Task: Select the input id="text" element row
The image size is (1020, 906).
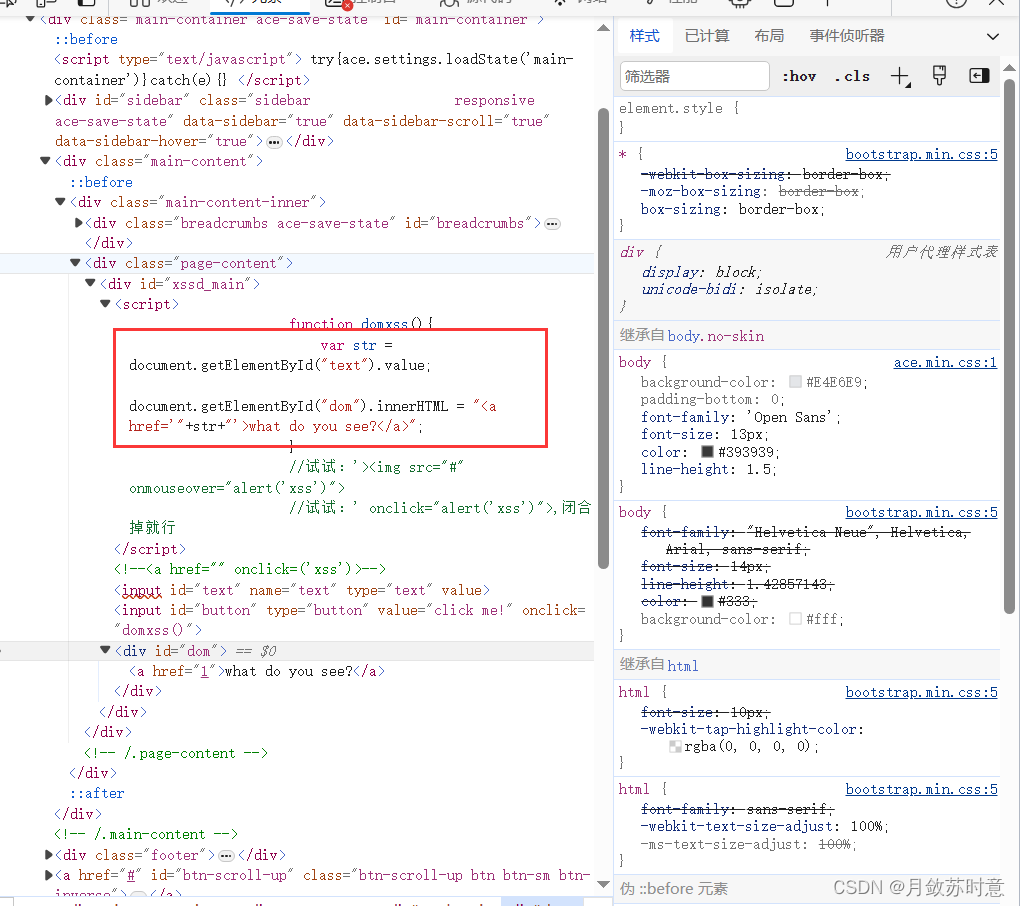Action: tap(302, 590)
